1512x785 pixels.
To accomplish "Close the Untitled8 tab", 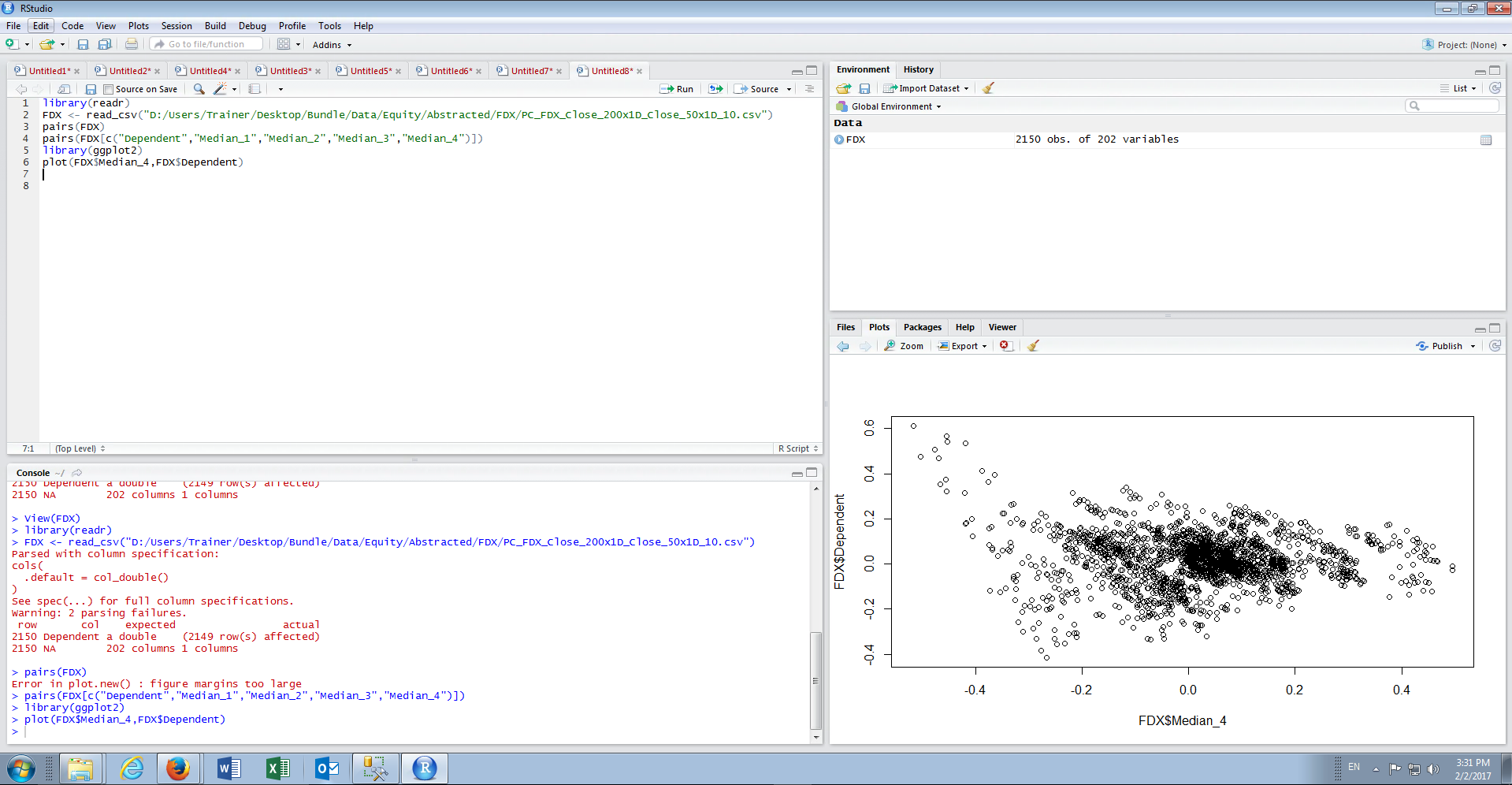I will pos(639,71).
